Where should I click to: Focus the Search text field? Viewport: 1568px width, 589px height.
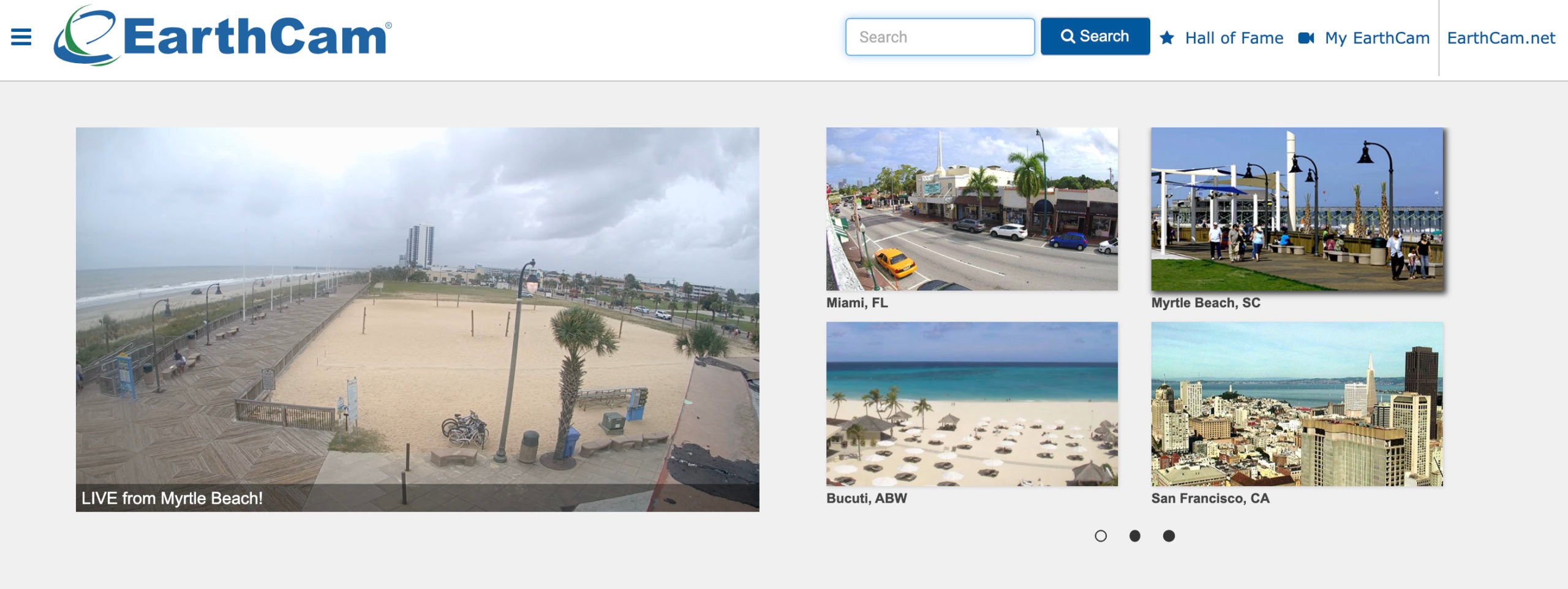(x=940, y=37)
